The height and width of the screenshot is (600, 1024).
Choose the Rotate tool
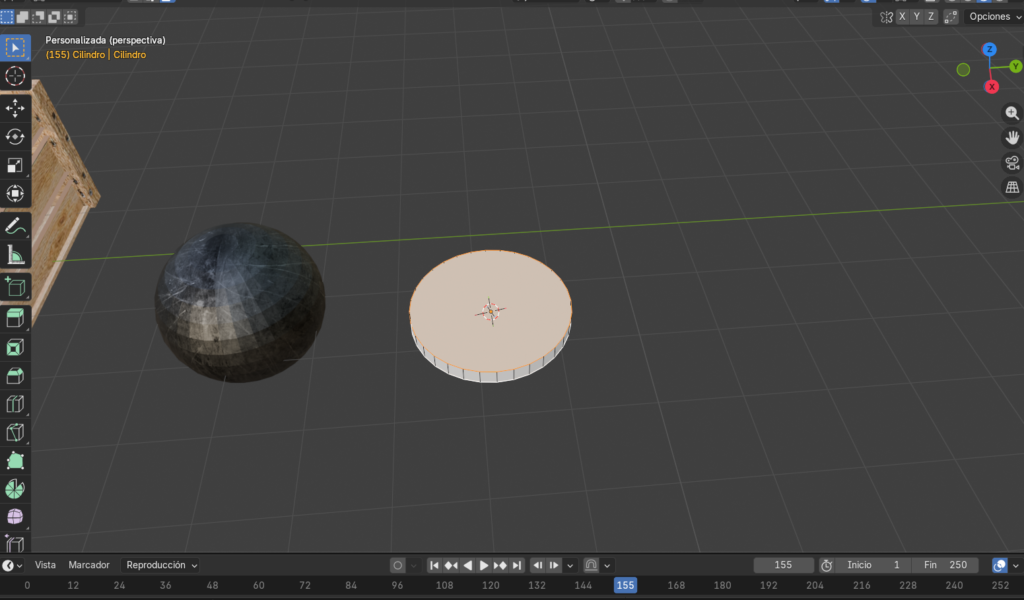(x=15, y=136)
